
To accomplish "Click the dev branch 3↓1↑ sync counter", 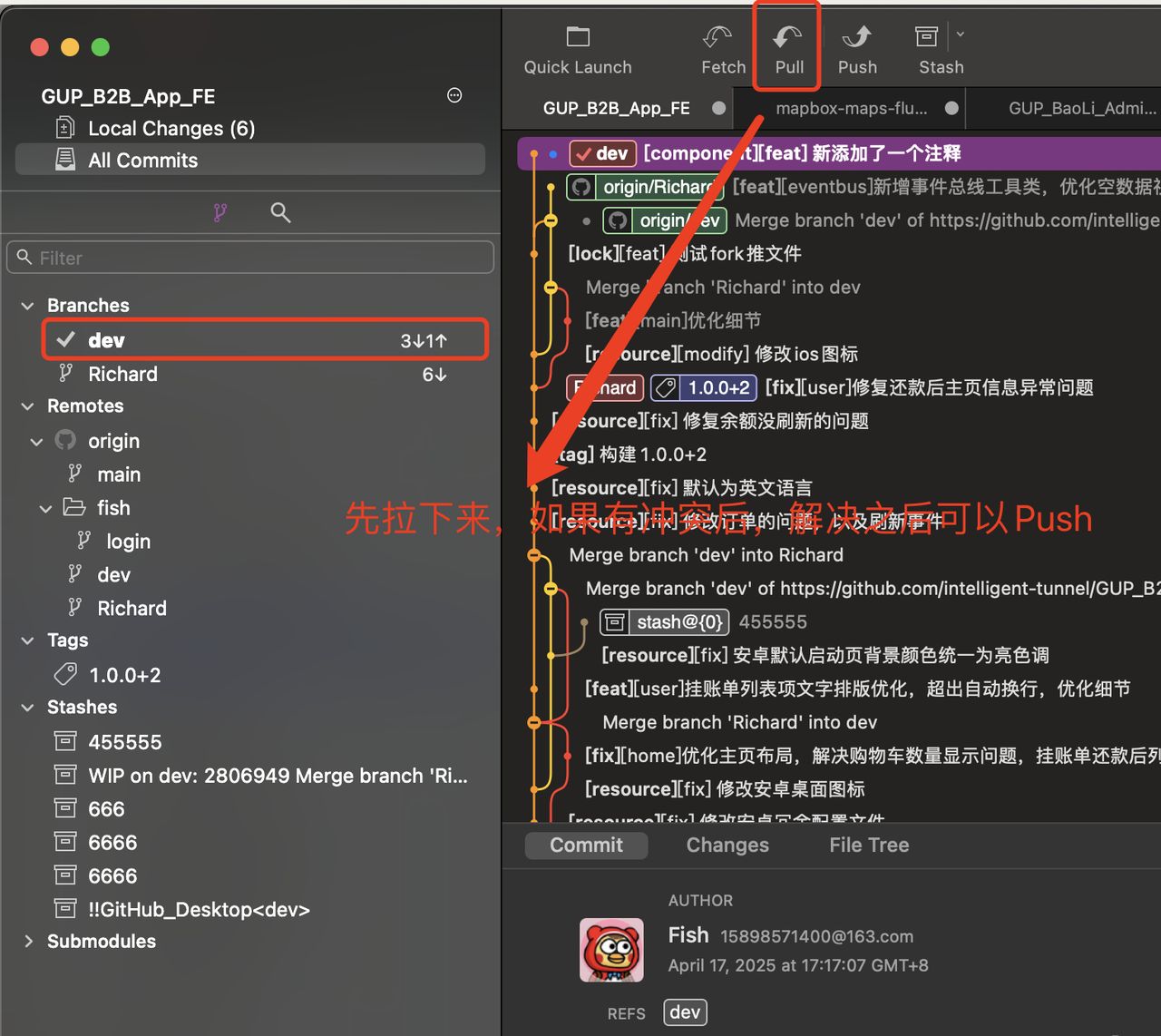I will (x=424, y=341).
